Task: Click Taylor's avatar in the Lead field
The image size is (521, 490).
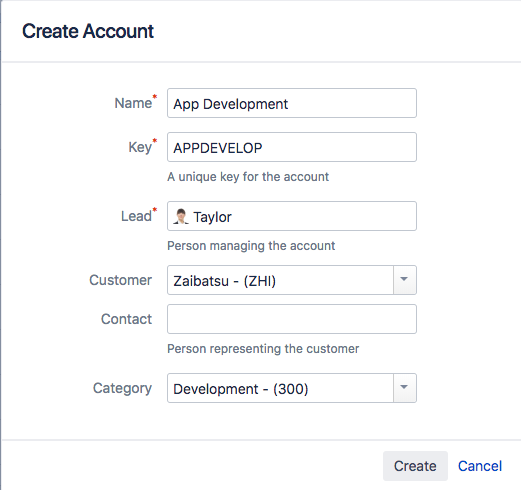Action: coord(181,217)
